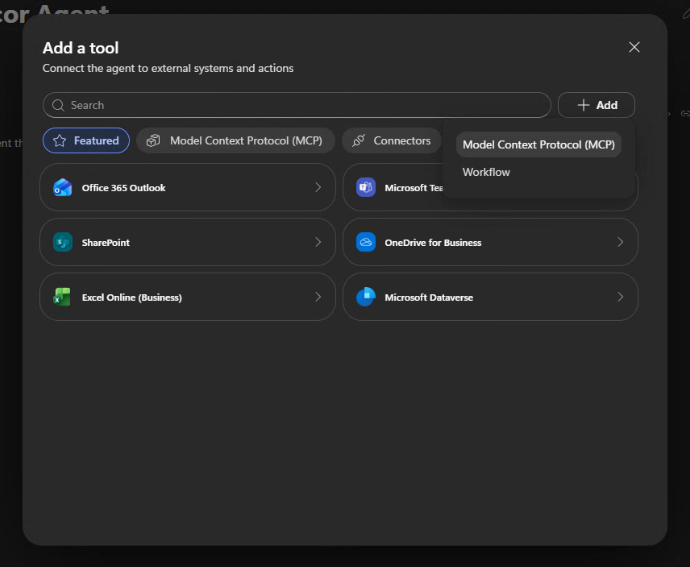Click the star icon in Featured tab
The height and width of the screenshot is (567, 690).
(x=59, y=140)
